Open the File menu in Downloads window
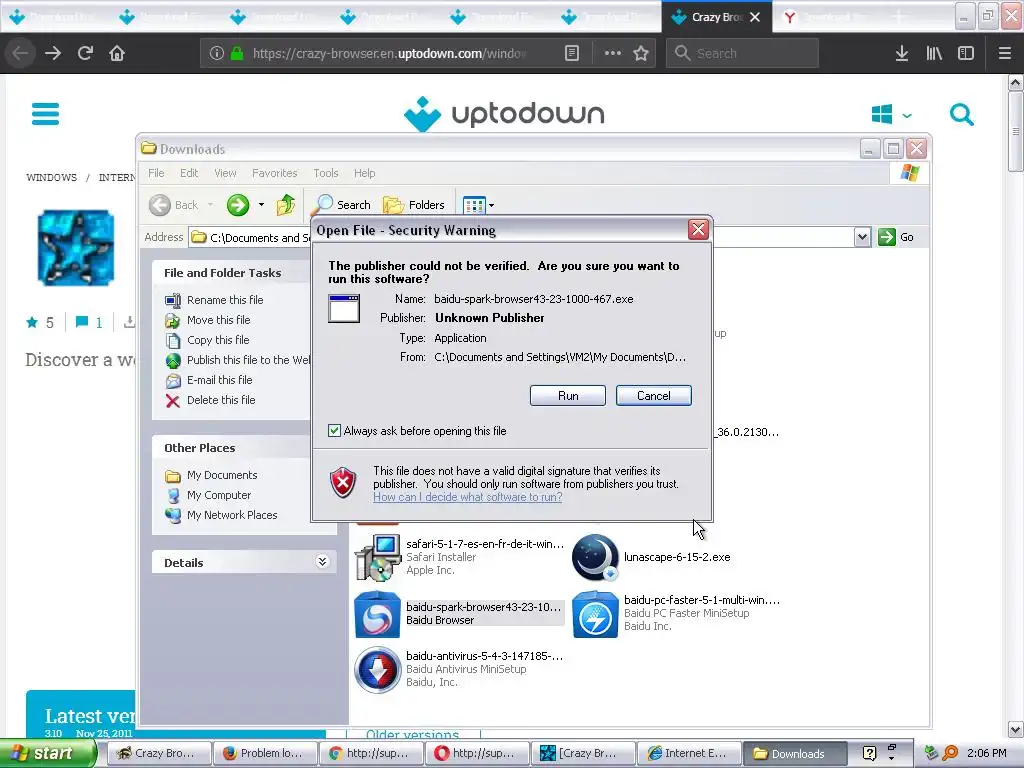The image size is (1024, 768). click(156, 173)
